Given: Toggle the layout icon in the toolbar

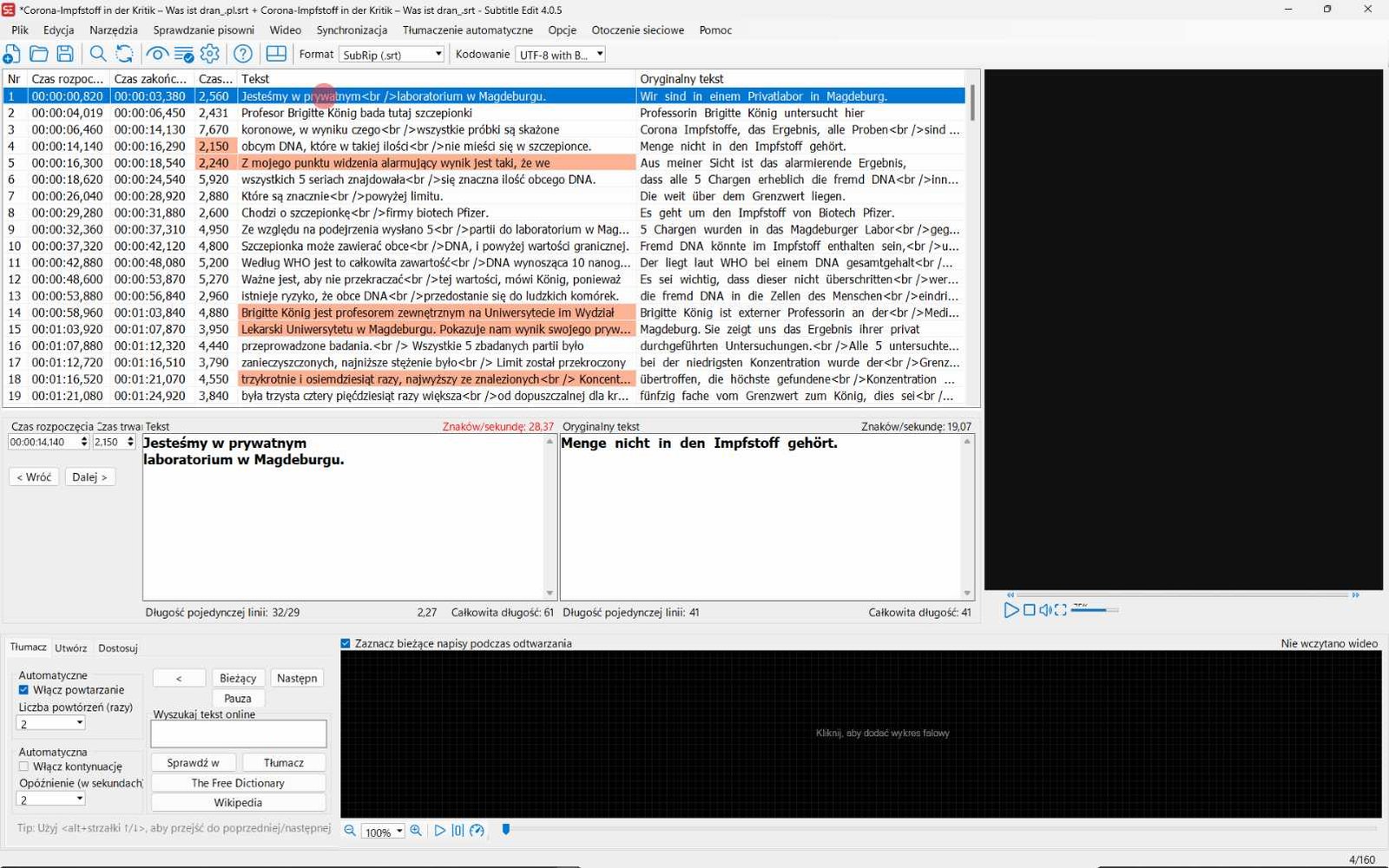Looking at the screenshot, I should coord(276,54).
